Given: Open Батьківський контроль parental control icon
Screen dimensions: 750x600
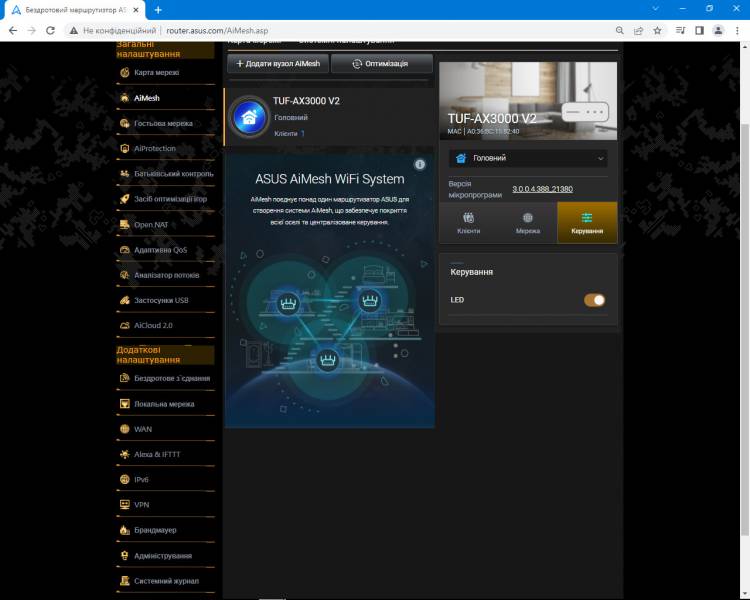Looking at the screenshot, I should pos(124,174).
